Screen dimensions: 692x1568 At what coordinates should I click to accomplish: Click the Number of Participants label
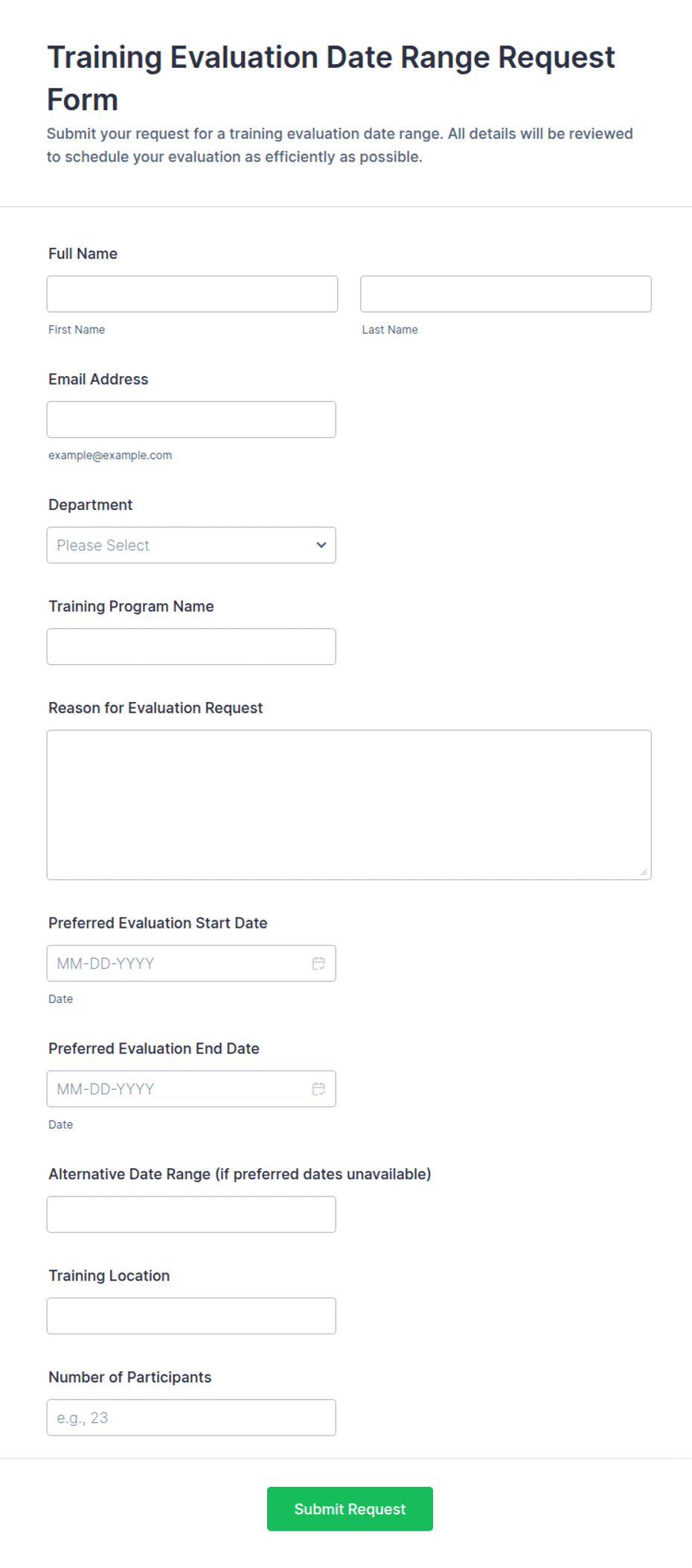[x=129, y=1377]
